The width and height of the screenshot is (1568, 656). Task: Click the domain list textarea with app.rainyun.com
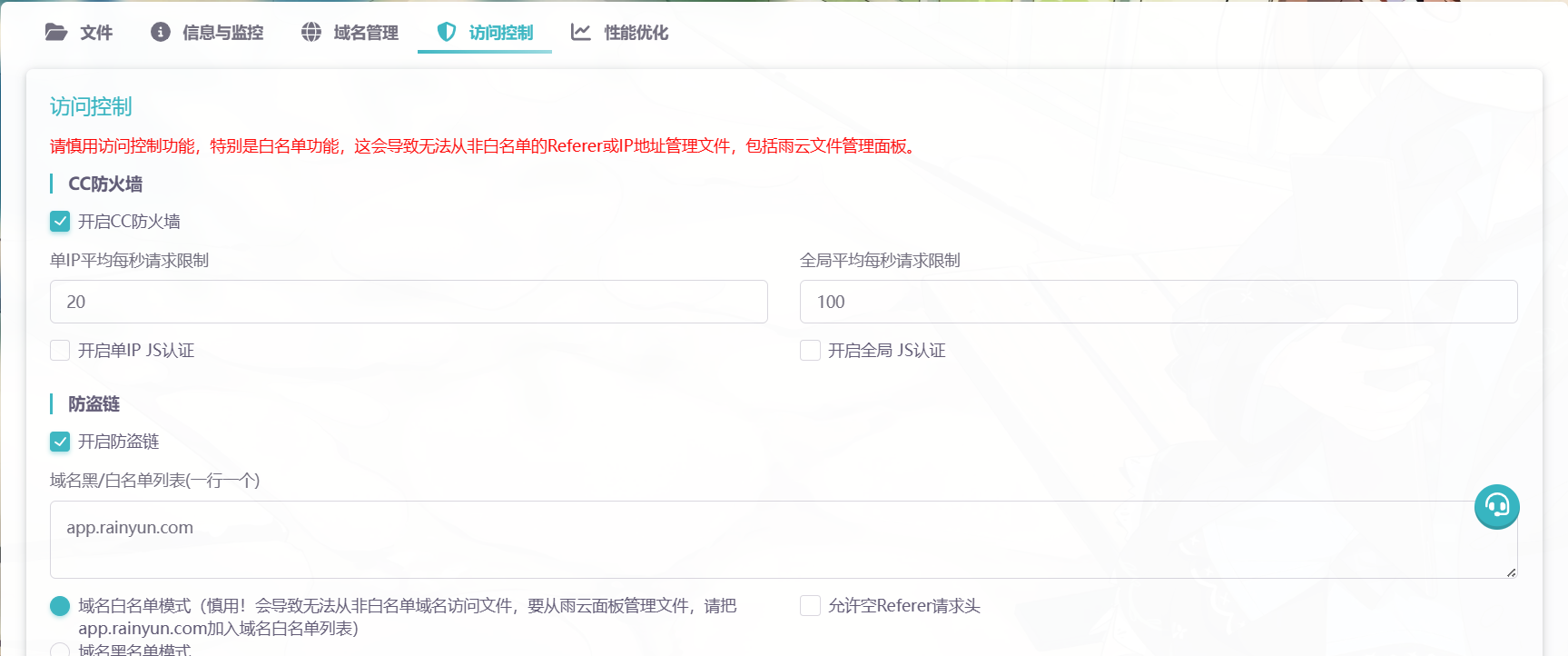click(783, 540)
